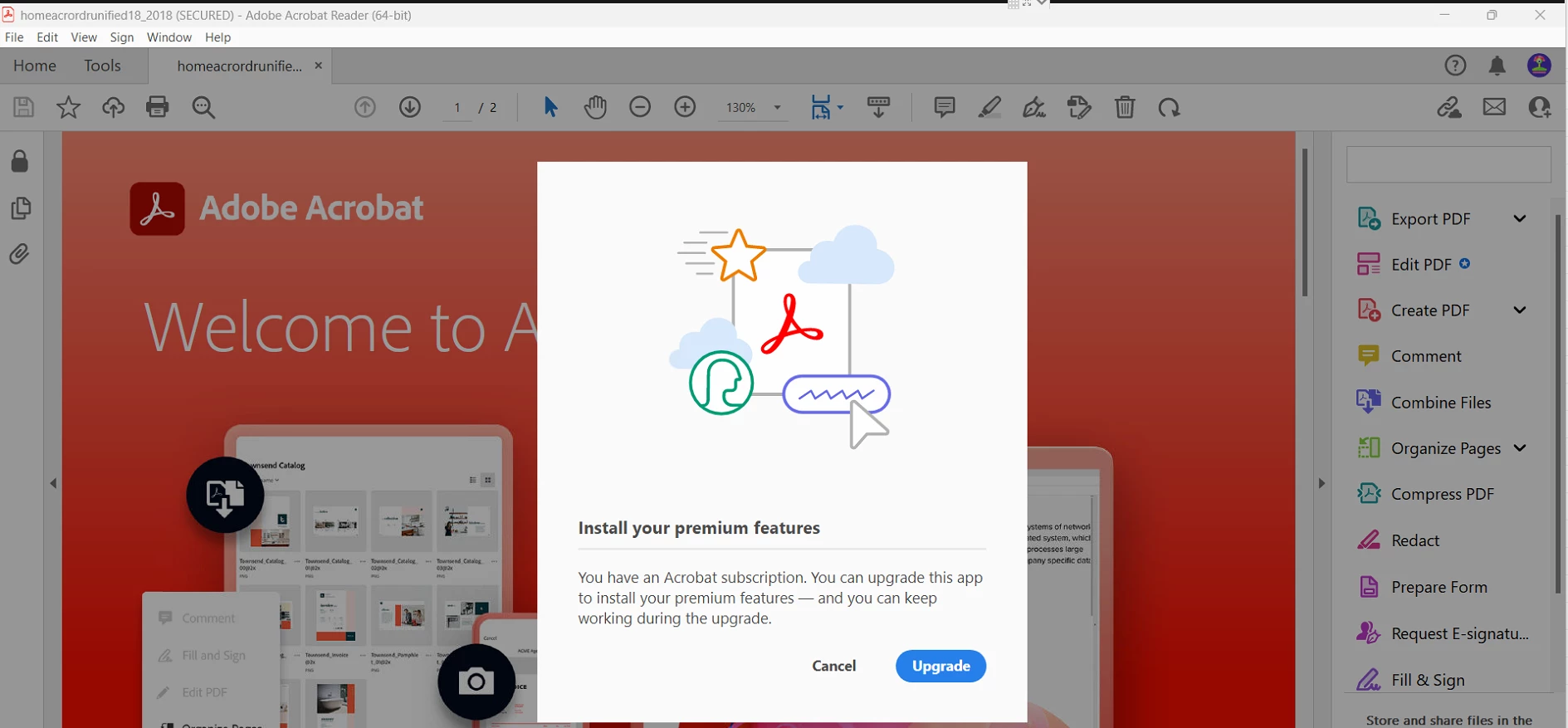Click the page number input field
This screenshot has width=1568, height=728.
tap(457, 107)
